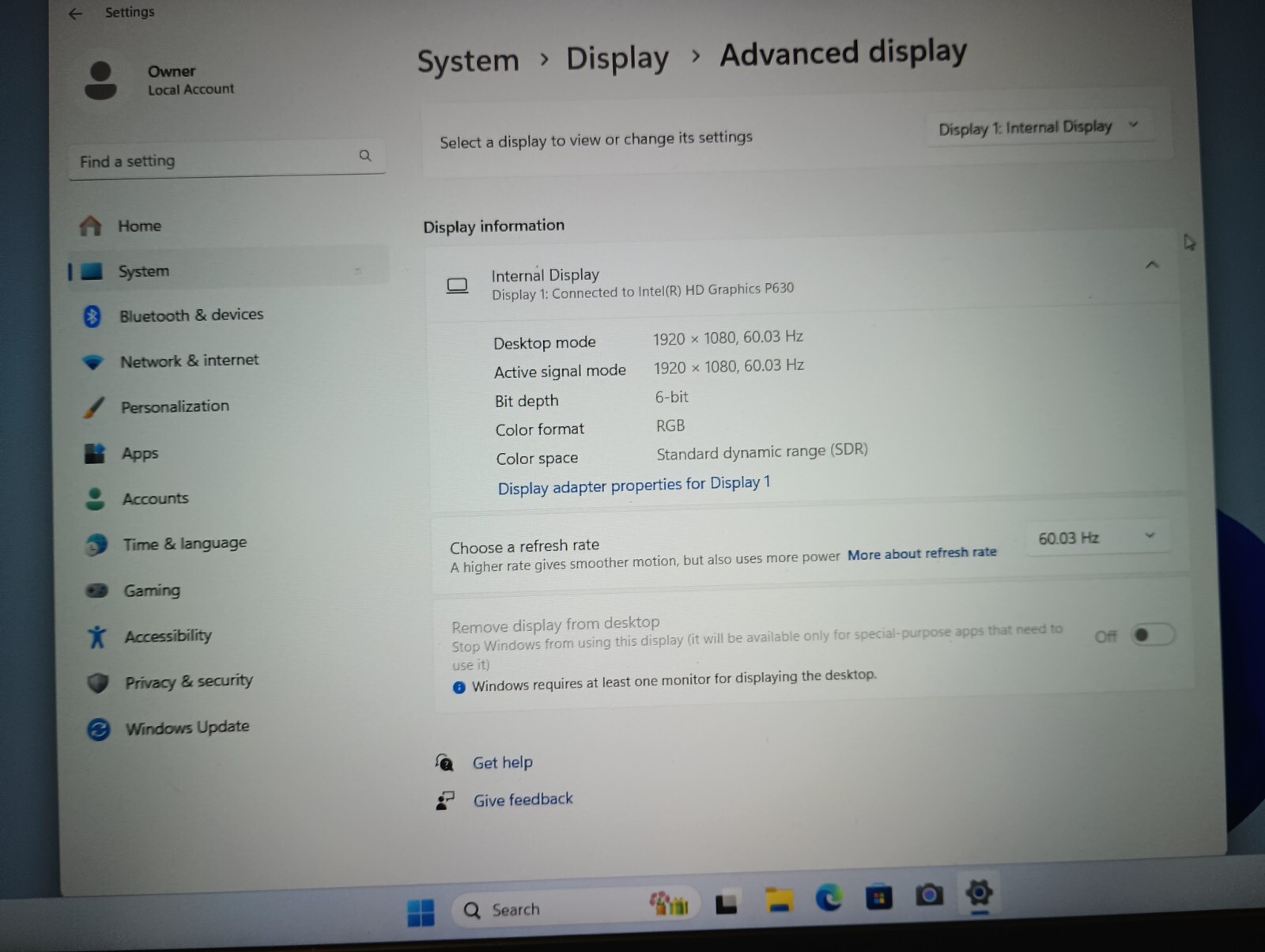This screenshot has height=952, width=1265.
Task: Click Standard dynamic range (SDR) text
Action: click(x=762, y=451)
